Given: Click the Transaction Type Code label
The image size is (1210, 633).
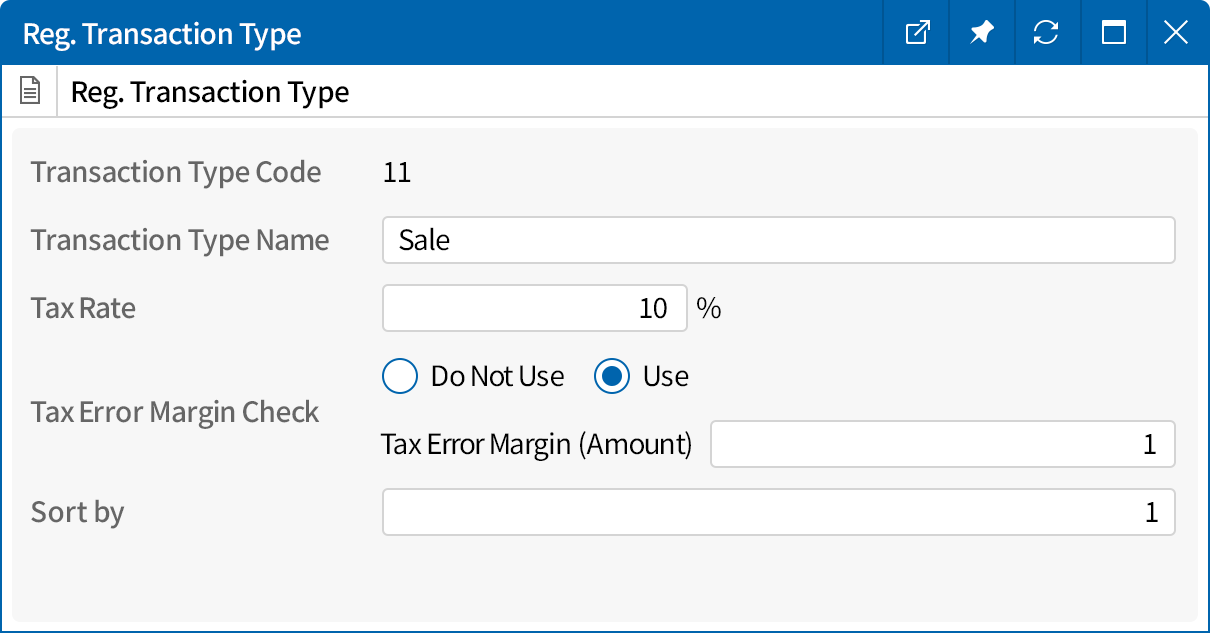Looking at the screenshot, I should (176, 173).
